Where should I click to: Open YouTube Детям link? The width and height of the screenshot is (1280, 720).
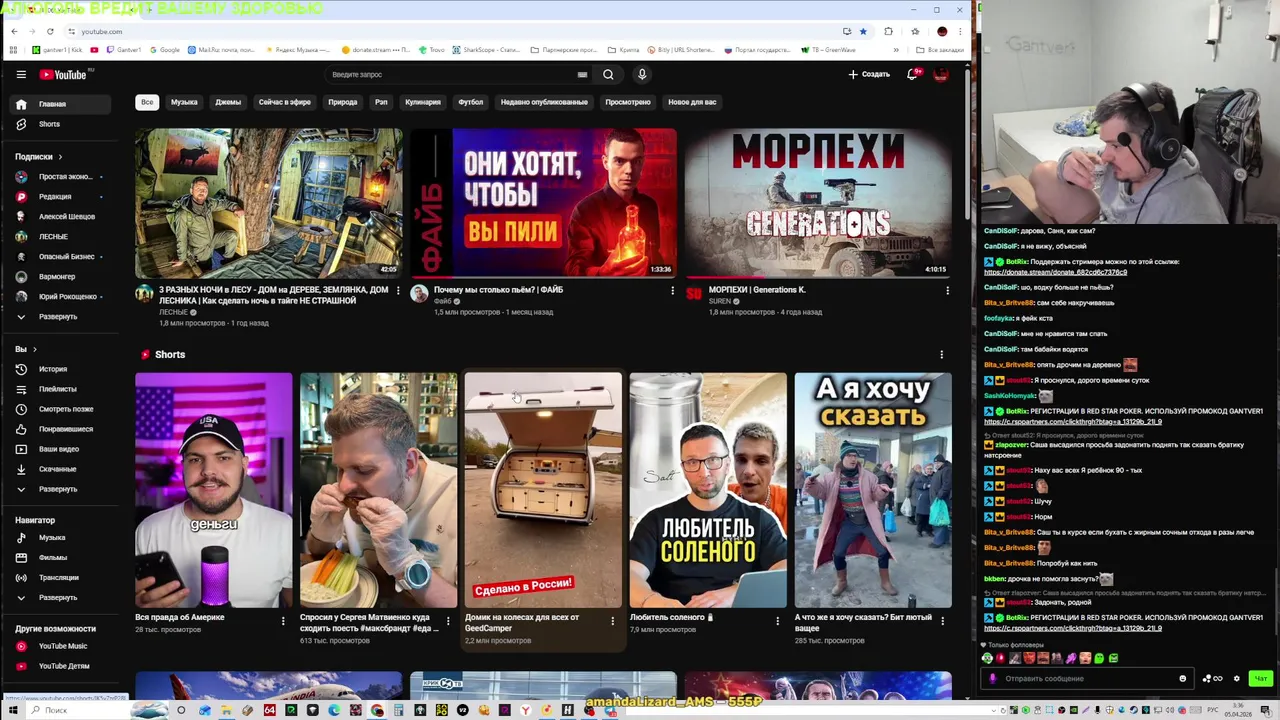coord(62,666)
